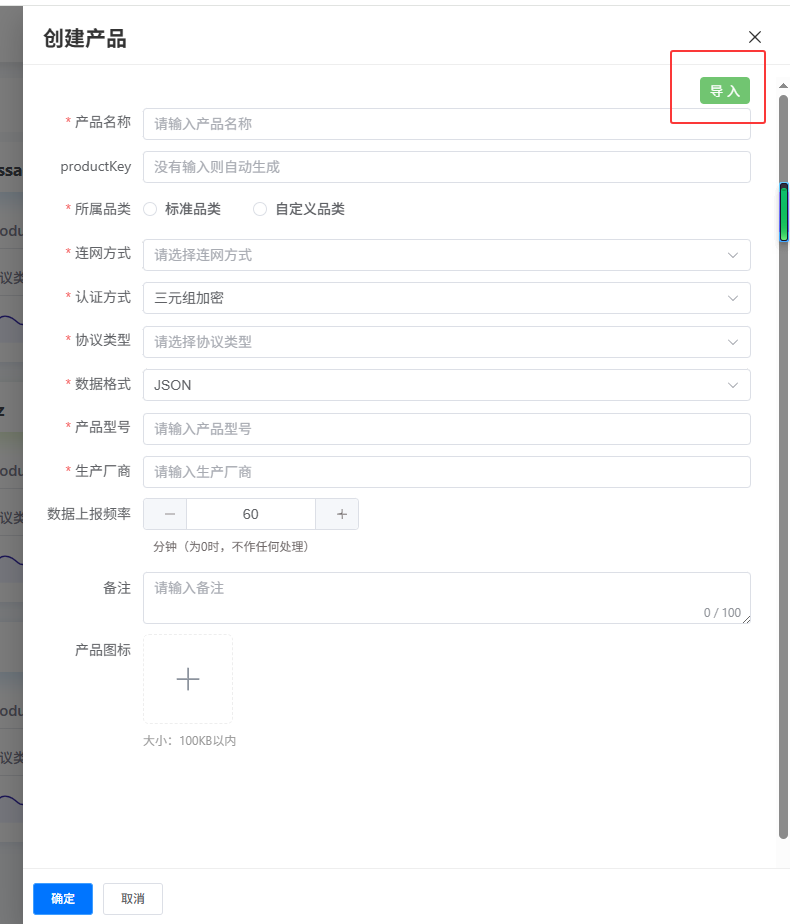Viewport: 790px width, 924px height.
Task: Click the green 导入 button
Action: point(724,91)
